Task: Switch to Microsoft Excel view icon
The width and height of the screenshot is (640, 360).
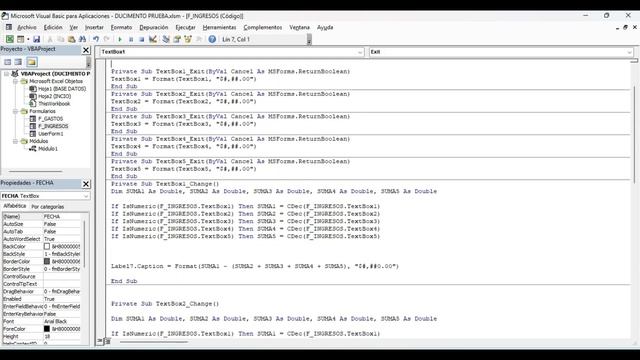Action: (10, 39)
